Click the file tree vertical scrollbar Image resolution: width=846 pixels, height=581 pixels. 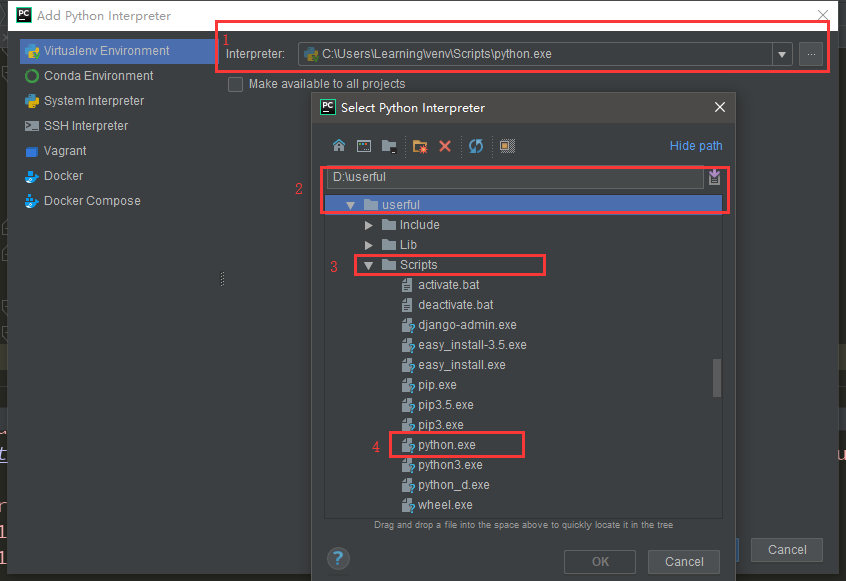coord(717,378)
